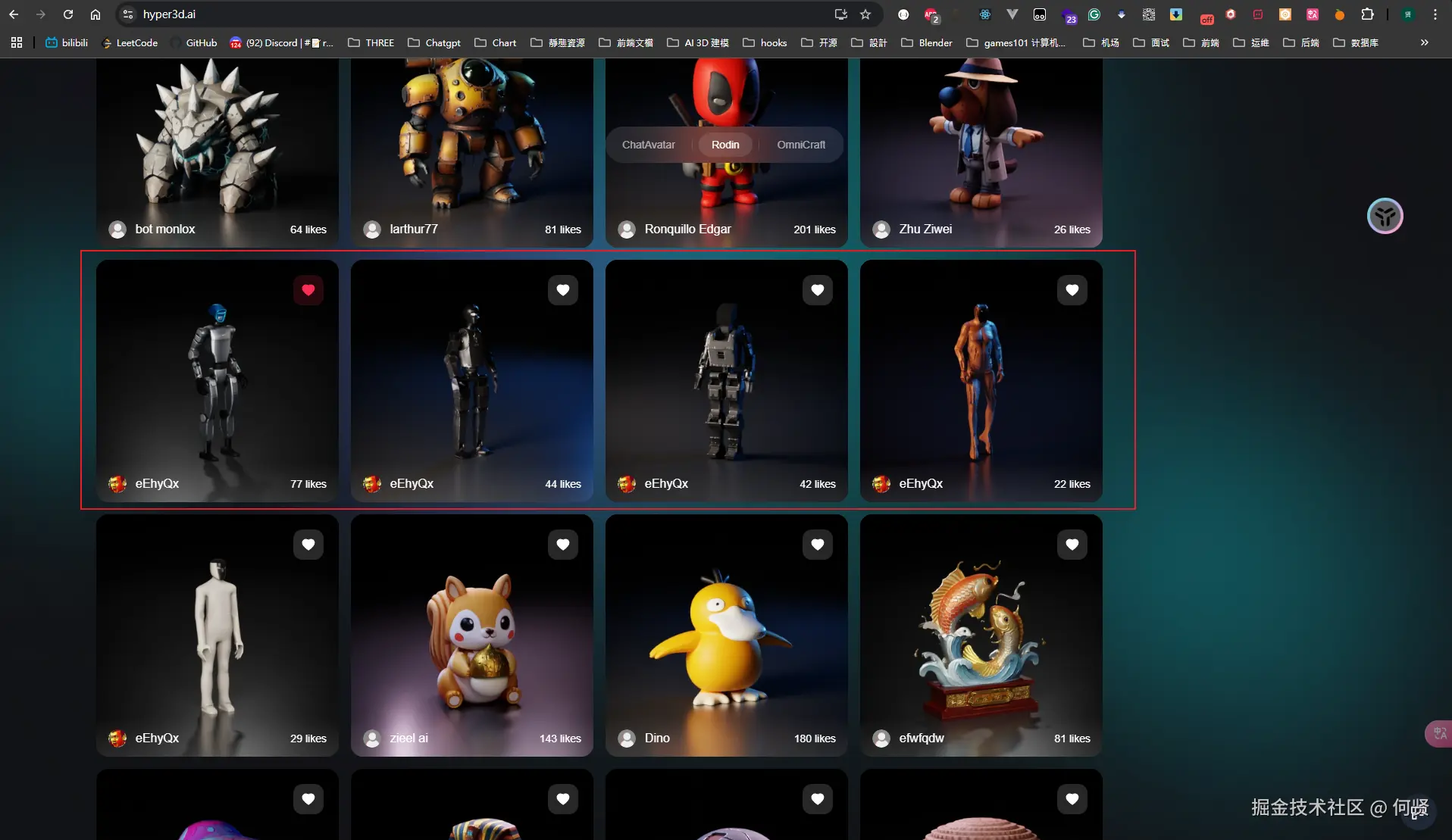Click the Vue devtools extension icon
Screen dimensions: 1452x840
[x=1012, y=14]
